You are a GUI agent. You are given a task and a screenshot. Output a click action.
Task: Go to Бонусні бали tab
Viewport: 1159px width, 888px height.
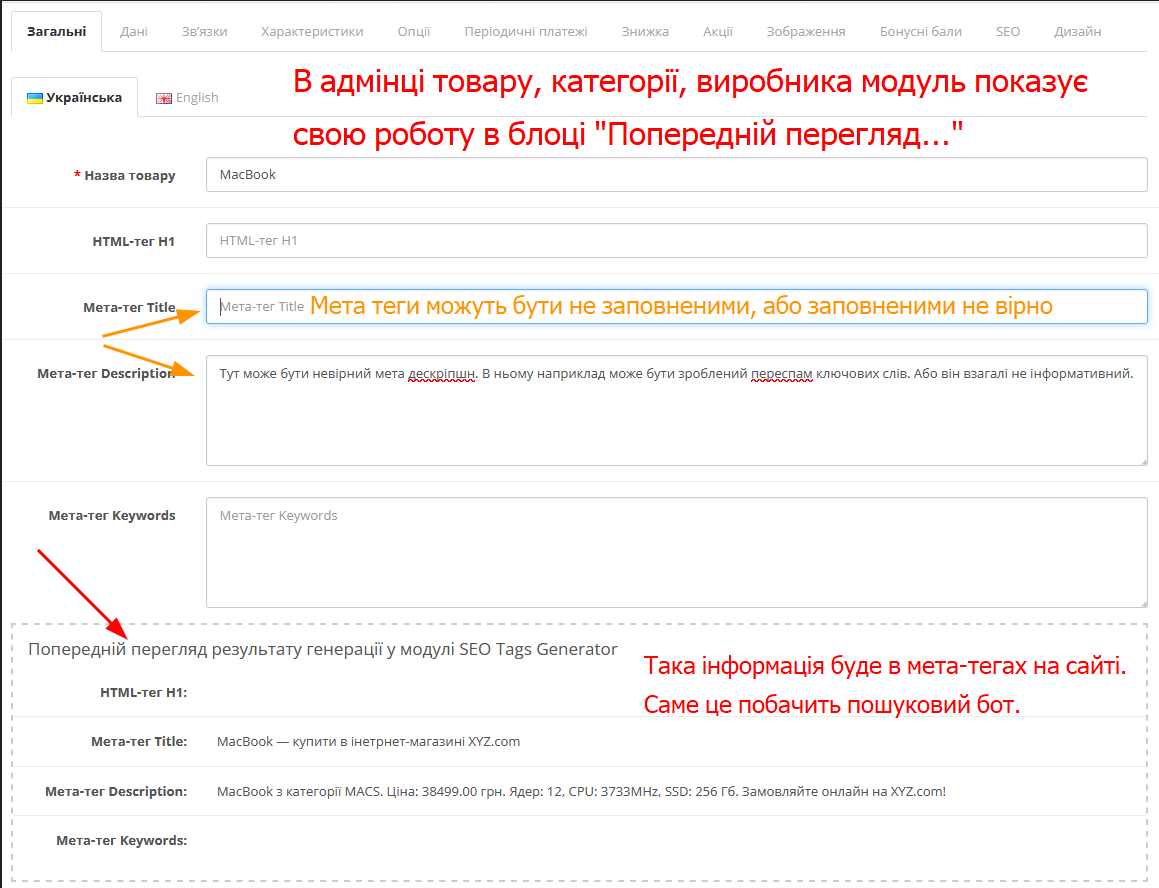pyautogui.click(x=920, y=32)
